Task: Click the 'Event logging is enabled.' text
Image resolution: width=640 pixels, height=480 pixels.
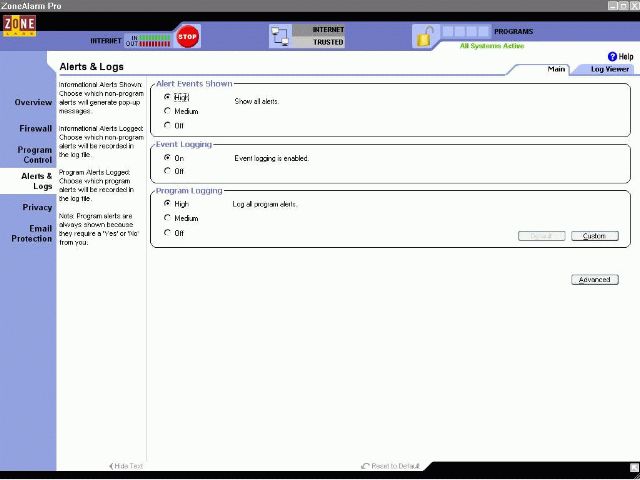Action: point(271,158)
